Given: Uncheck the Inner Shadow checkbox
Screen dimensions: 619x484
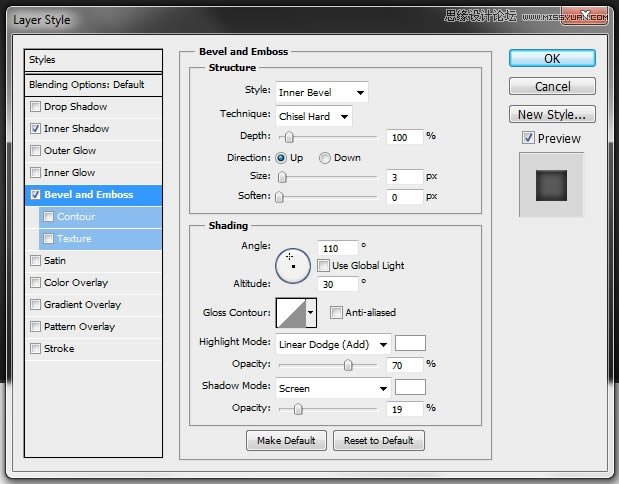Looking at the screenshot, I should pos(36,128).
